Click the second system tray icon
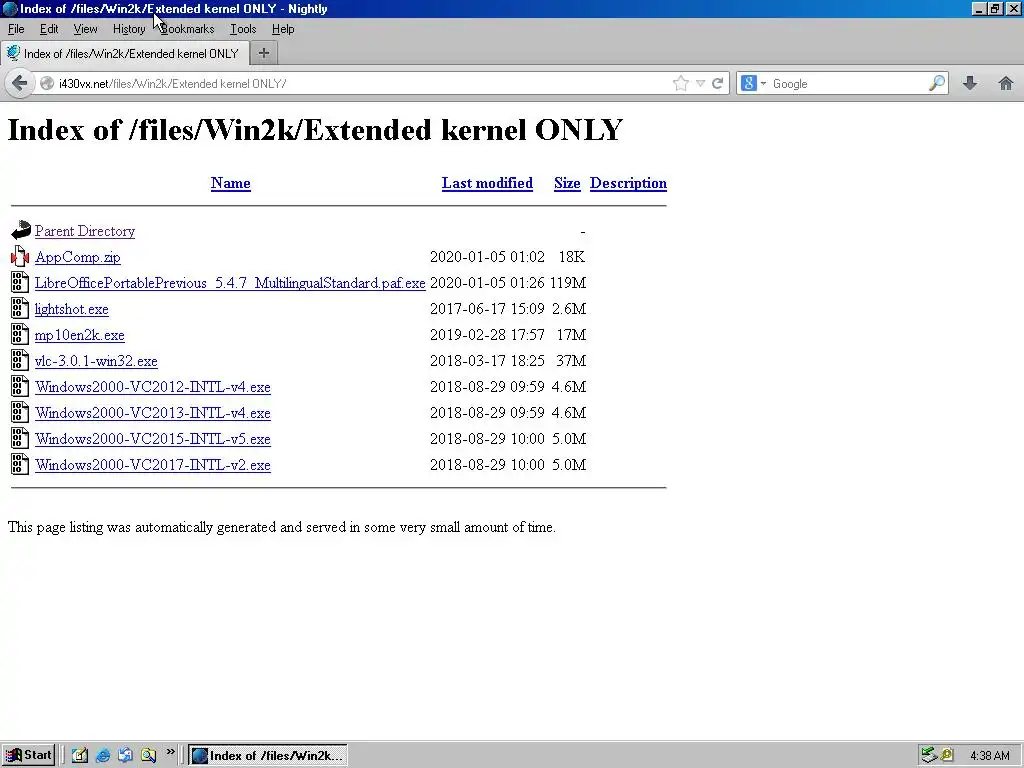The image size is (1024, 768). coord(947,756)
